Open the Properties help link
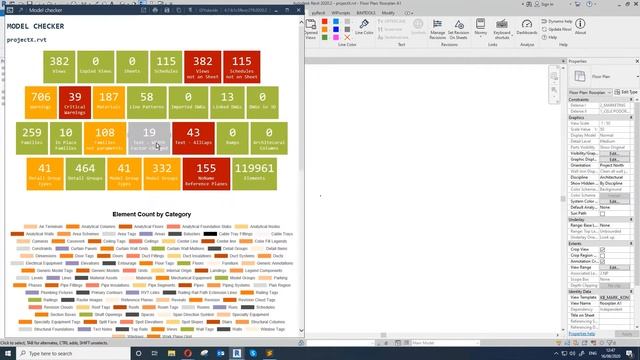This screenshot has width=640, height=360. [x=582, y=334]
